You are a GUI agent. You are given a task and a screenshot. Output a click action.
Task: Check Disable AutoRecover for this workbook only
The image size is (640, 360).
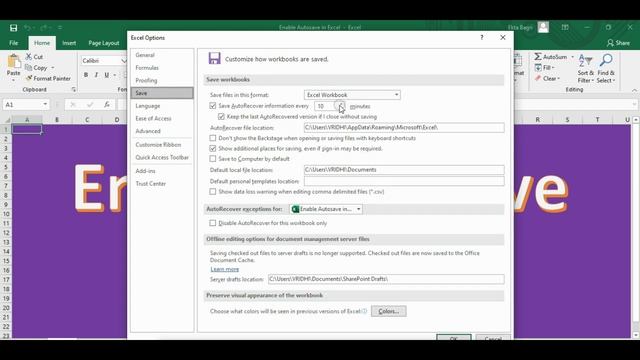coord(213,223)
